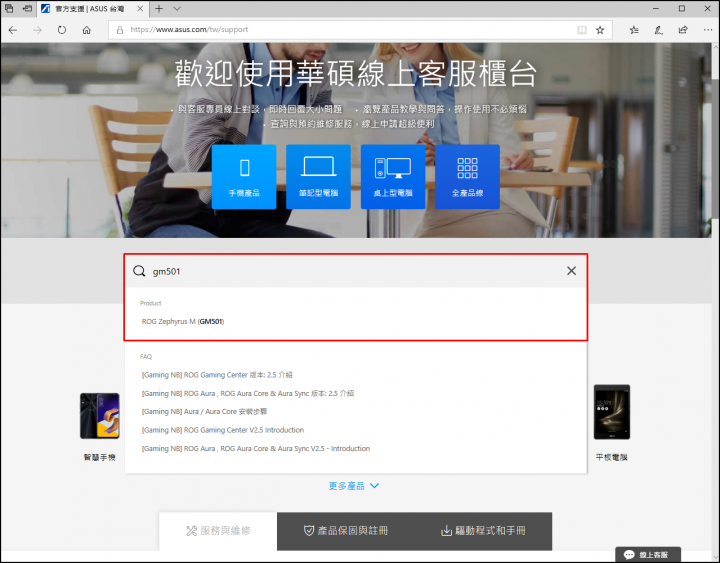Click the 平板電腦 tablet thumbnail
720x563 pixels.
click(612, 412)
